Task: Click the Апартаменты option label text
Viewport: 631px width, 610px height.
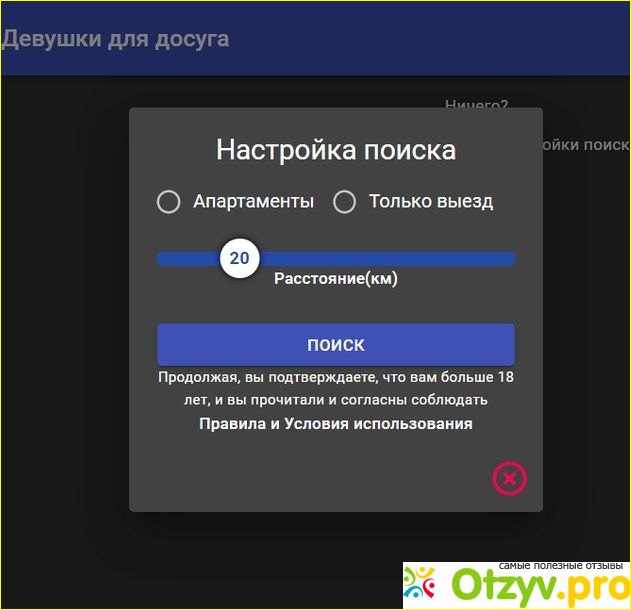Action: point(253,202)
